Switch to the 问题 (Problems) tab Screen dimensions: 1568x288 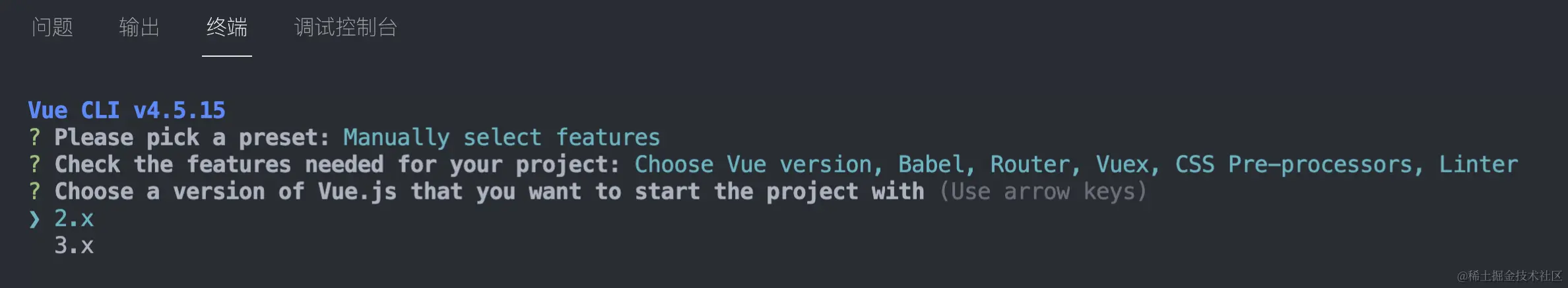point(52,27)
